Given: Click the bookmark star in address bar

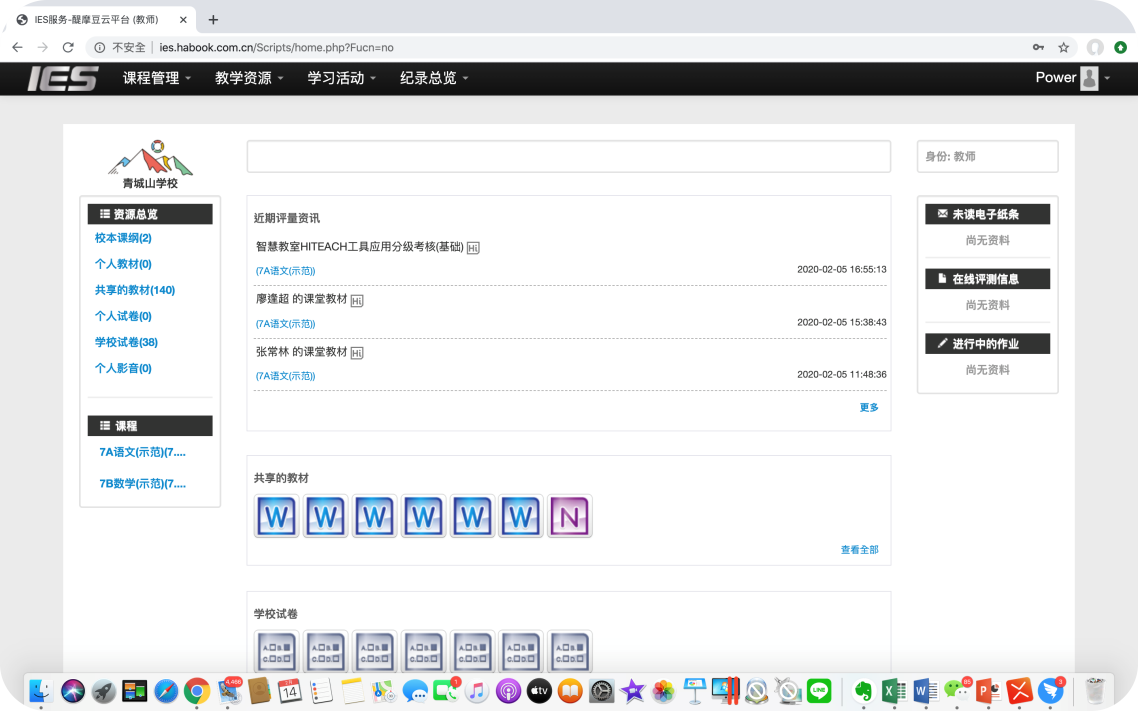Looking at the screenshot, I should [x=1064, y=47].
